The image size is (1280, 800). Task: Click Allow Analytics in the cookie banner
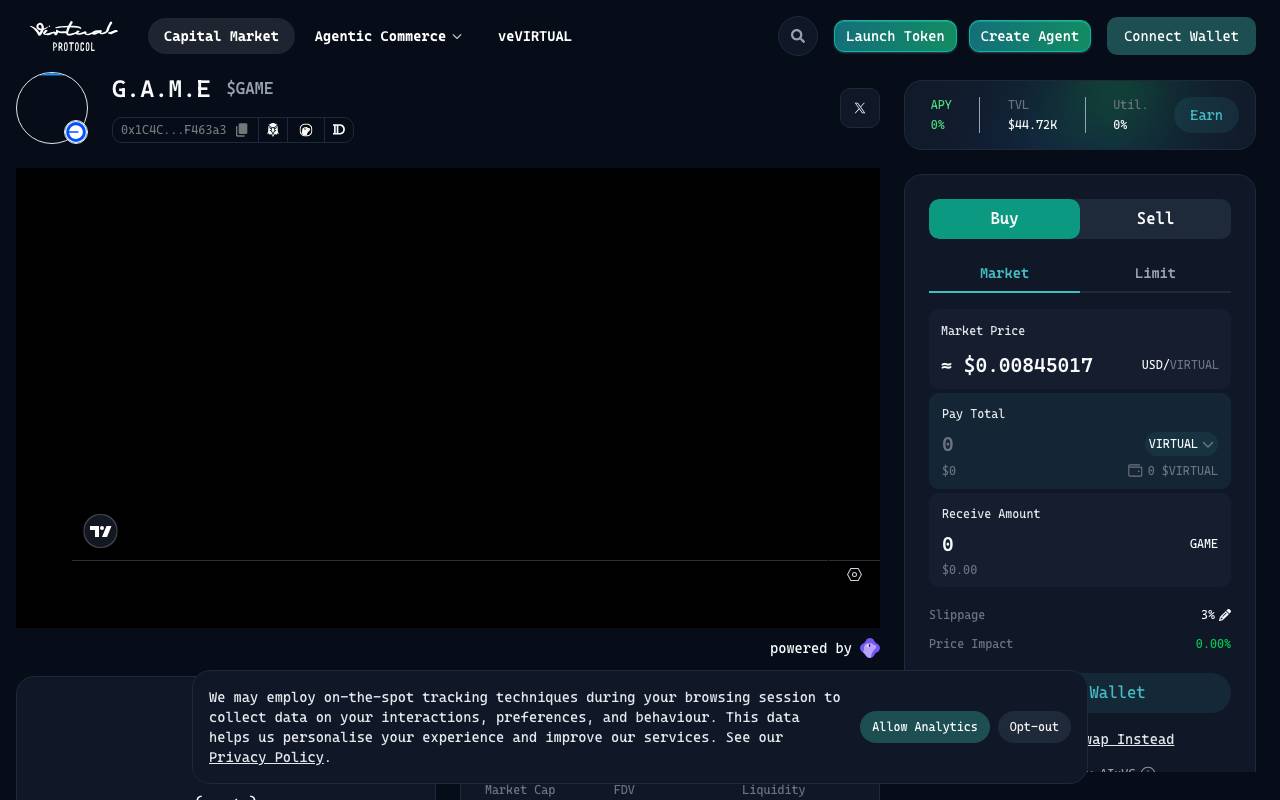click(925, 727)
